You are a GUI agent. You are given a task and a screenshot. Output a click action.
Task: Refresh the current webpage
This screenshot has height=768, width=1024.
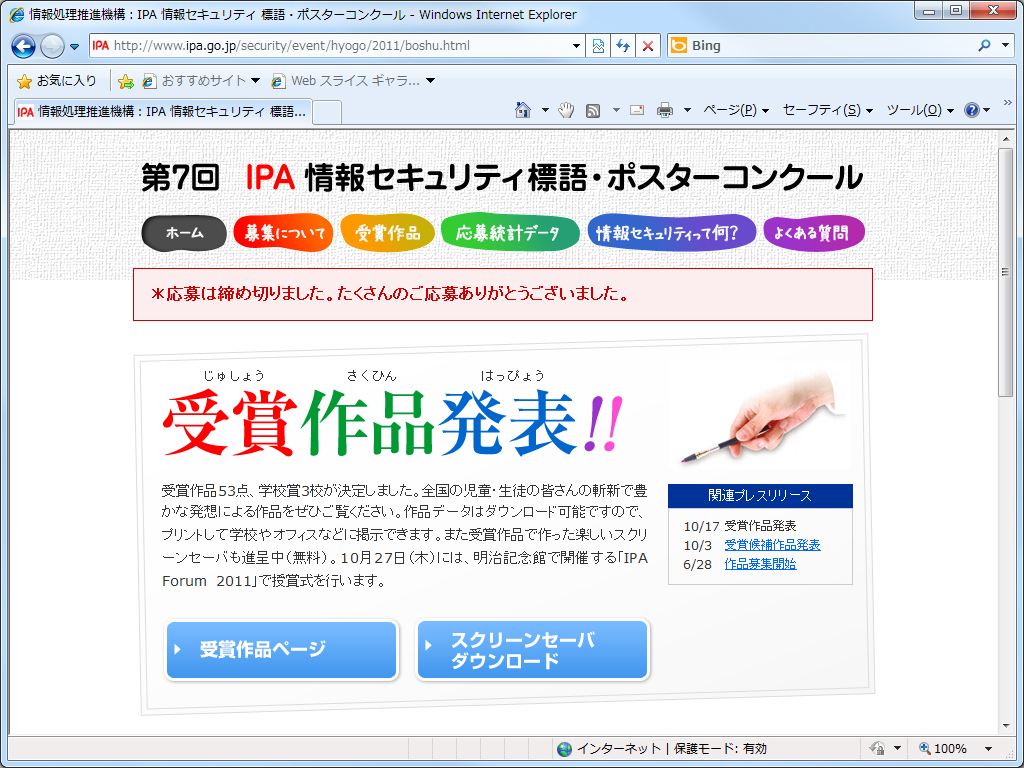pyautogui.click(x=622, y=45)
